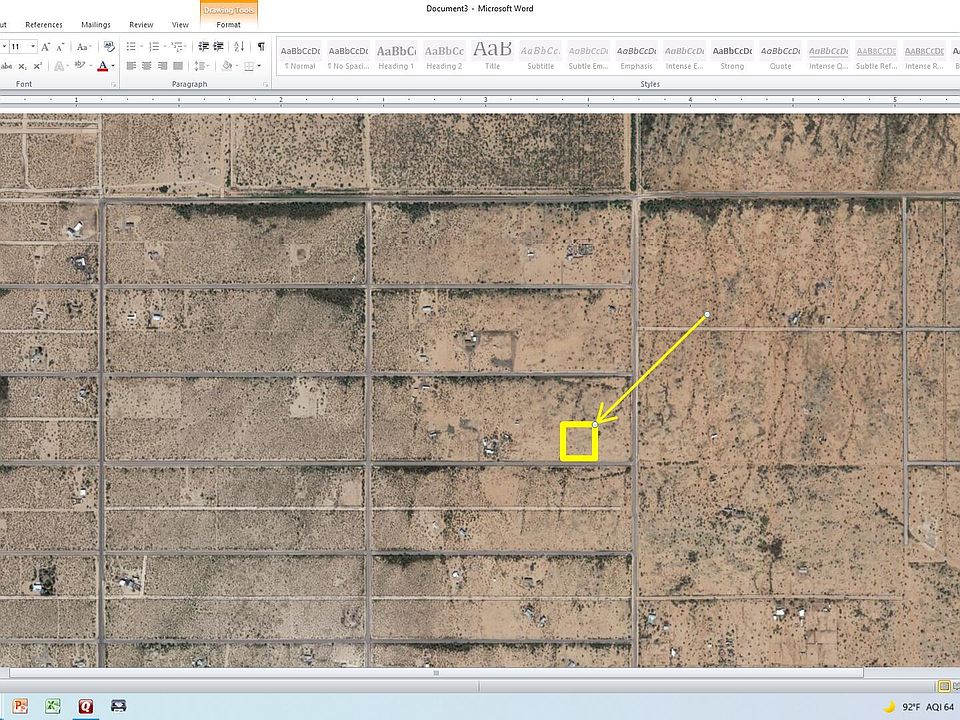Expand the bullet list options
960x720 pixels.
(141, 47)
